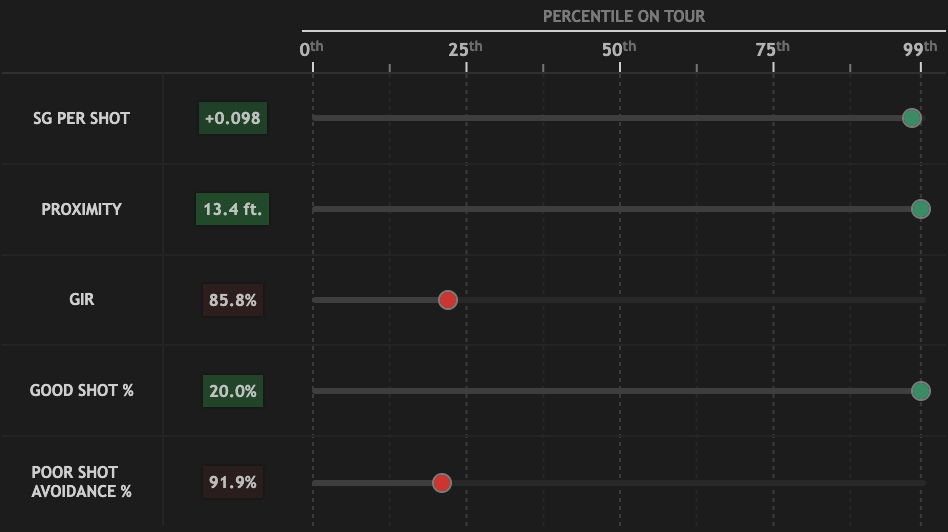948x532 pixels.
Task: Click the 50th percentile axis label
Action: 619,49
